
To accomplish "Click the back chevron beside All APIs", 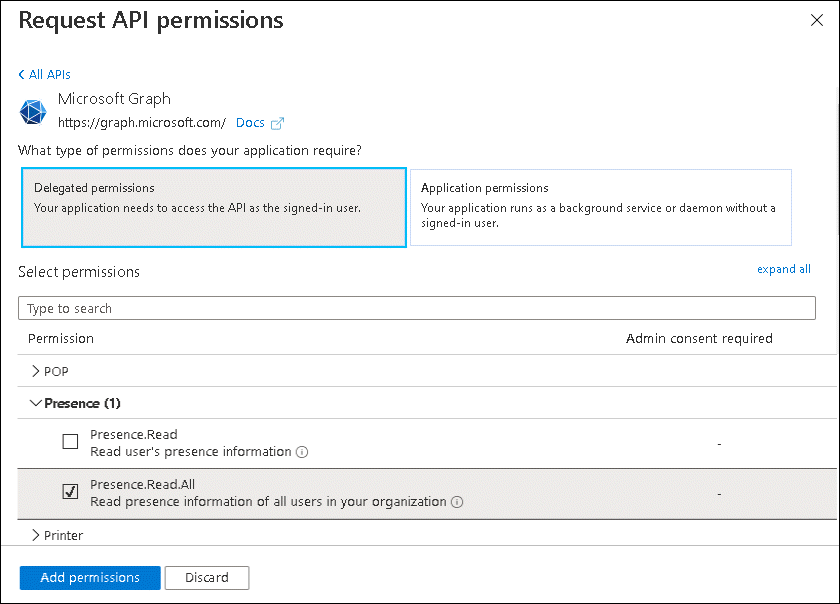I will point(21,75).
